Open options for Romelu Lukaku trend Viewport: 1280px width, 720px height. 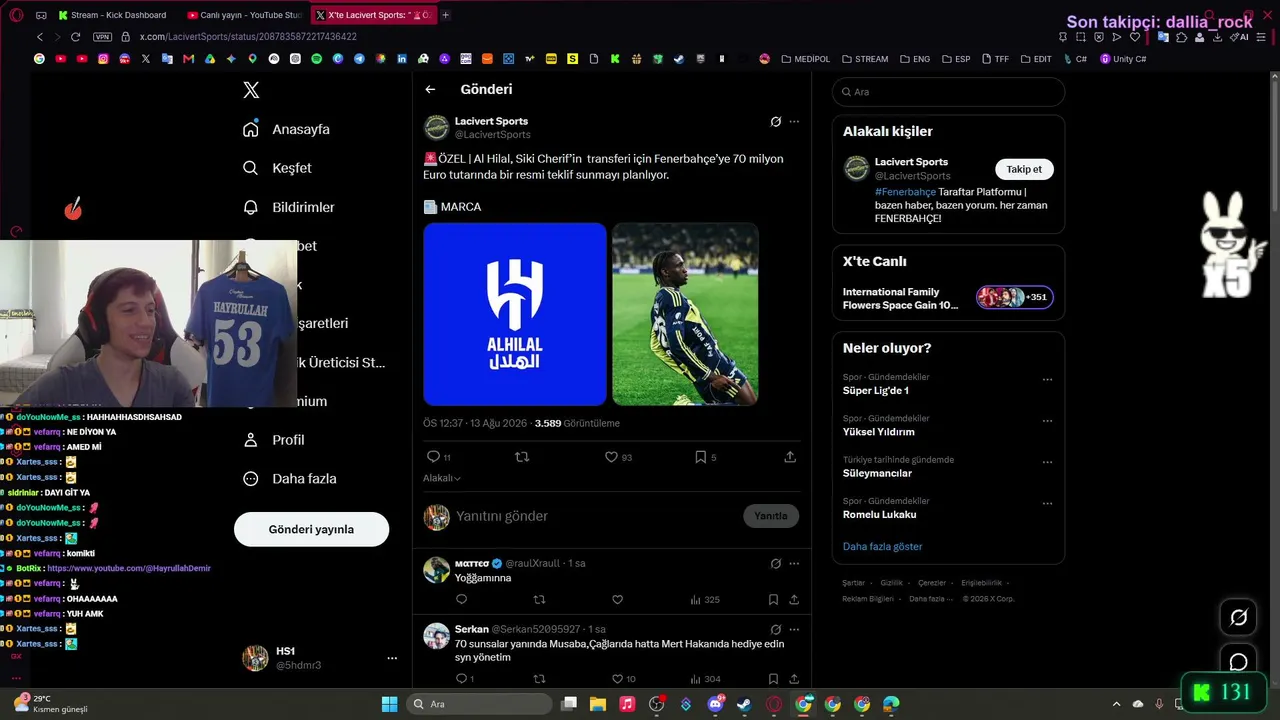(1047, 504)
